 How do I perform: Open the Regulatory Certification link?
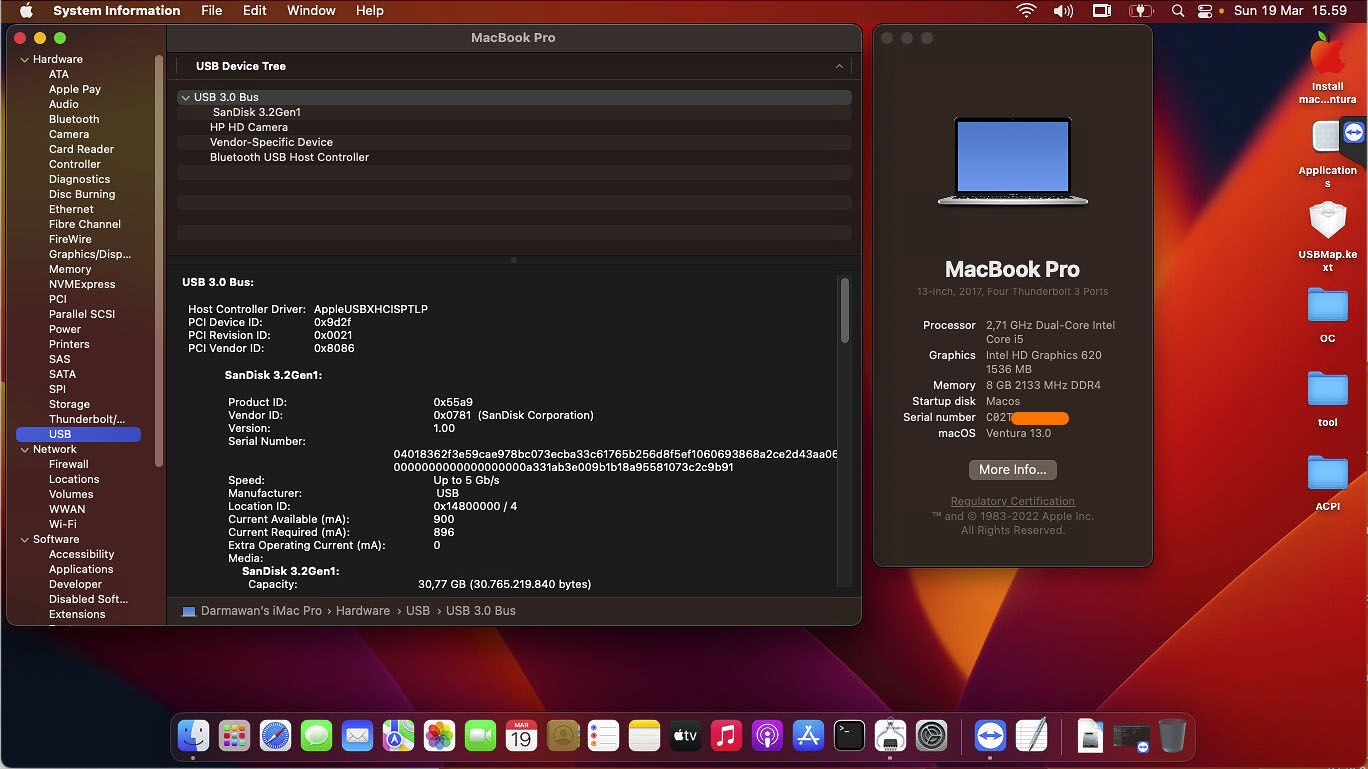(1012, 501)
